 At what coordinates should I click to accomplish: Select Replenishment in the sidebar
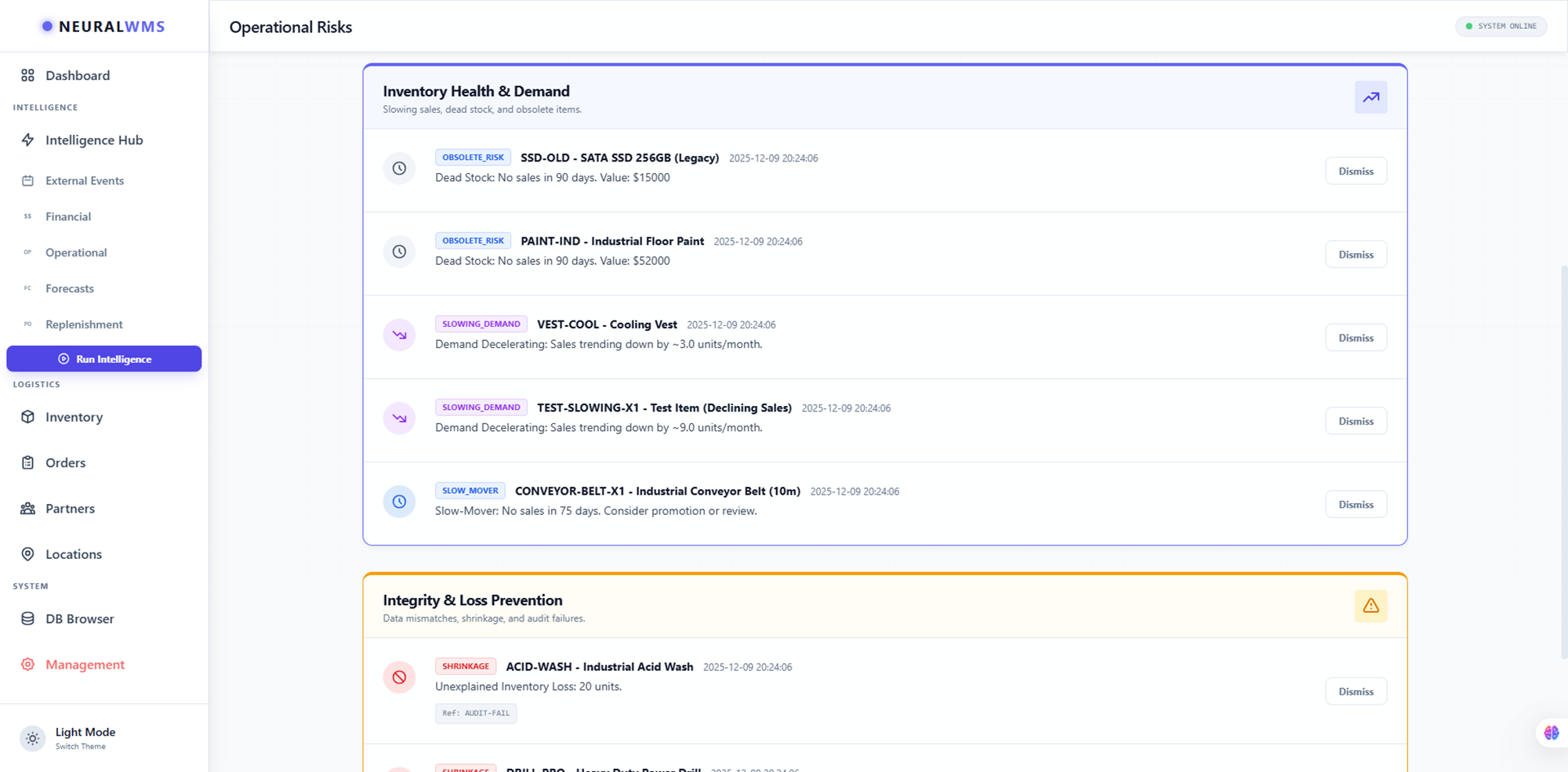pyautogui.click(x=84, y=324)
